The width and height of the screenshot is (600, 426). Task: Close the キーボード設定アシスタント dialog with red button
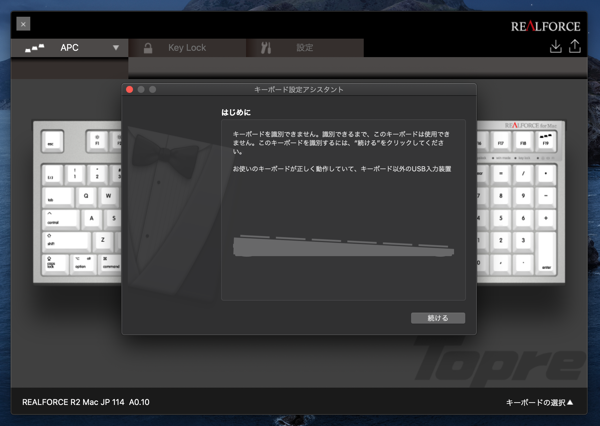[129, 90]
